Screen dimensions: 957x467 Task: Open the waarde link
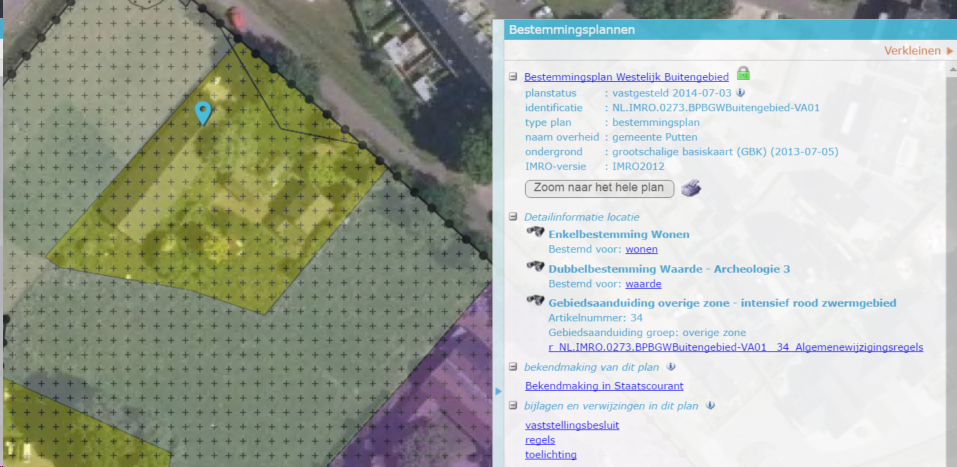click(x=643, y=284)
